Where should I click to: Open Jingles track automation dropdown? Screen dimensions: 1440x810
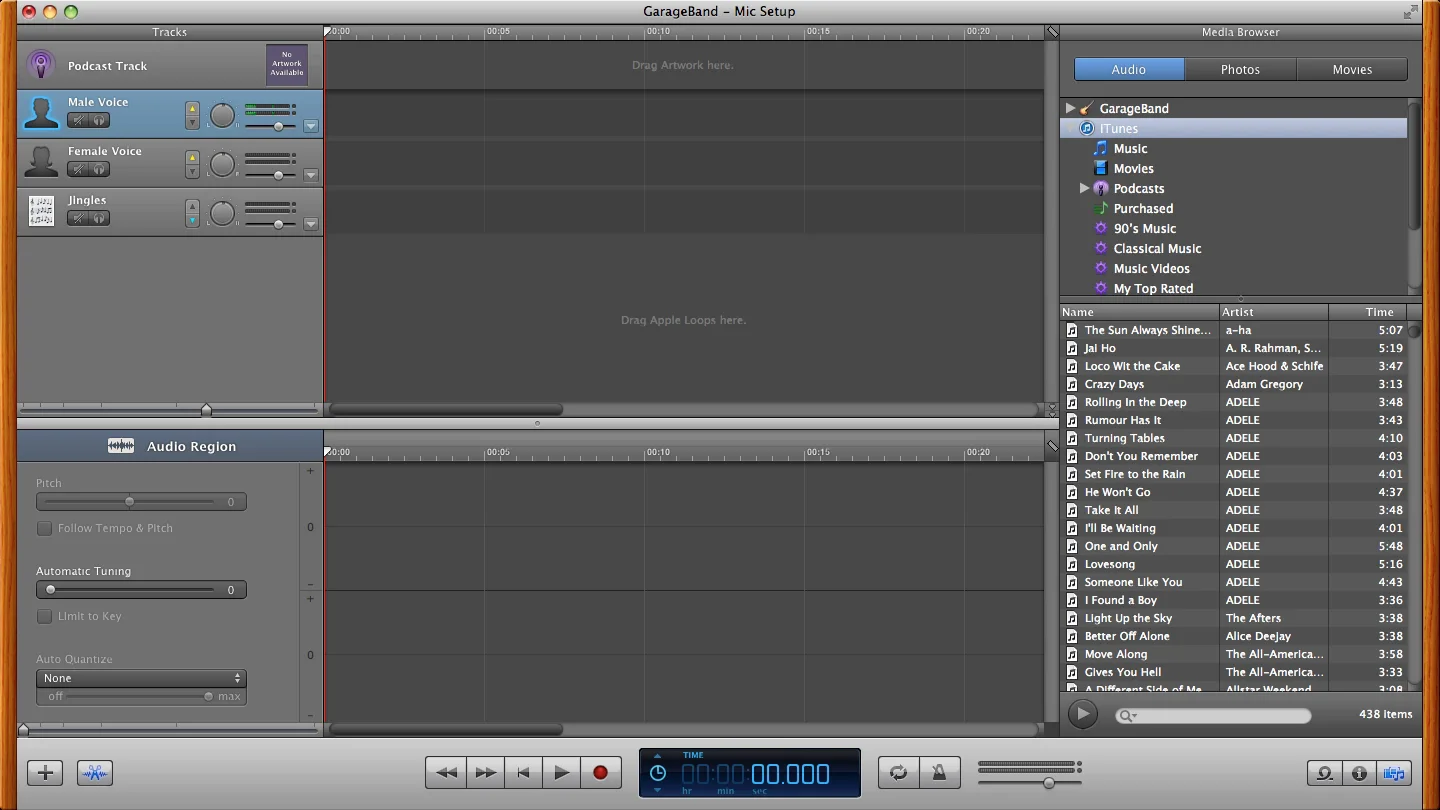311,224
